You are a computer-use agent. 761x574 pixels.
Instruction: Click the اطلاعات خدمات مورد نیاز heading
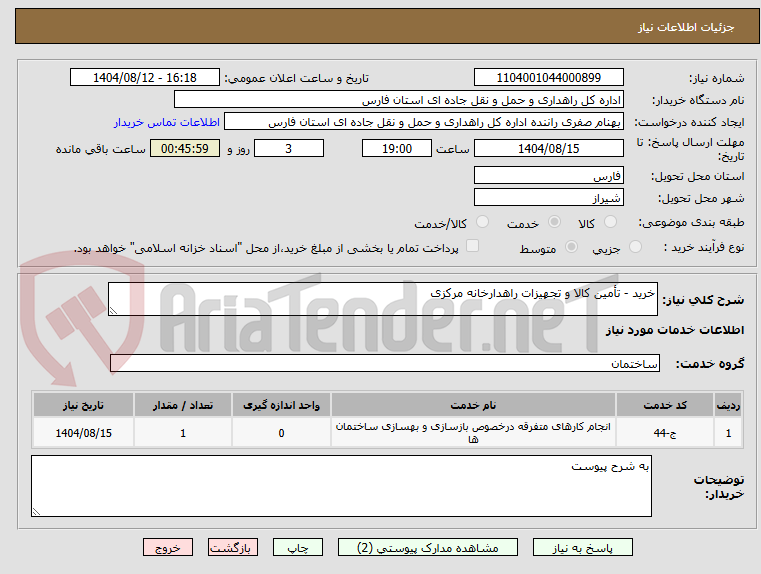click(x=675, y=330)
